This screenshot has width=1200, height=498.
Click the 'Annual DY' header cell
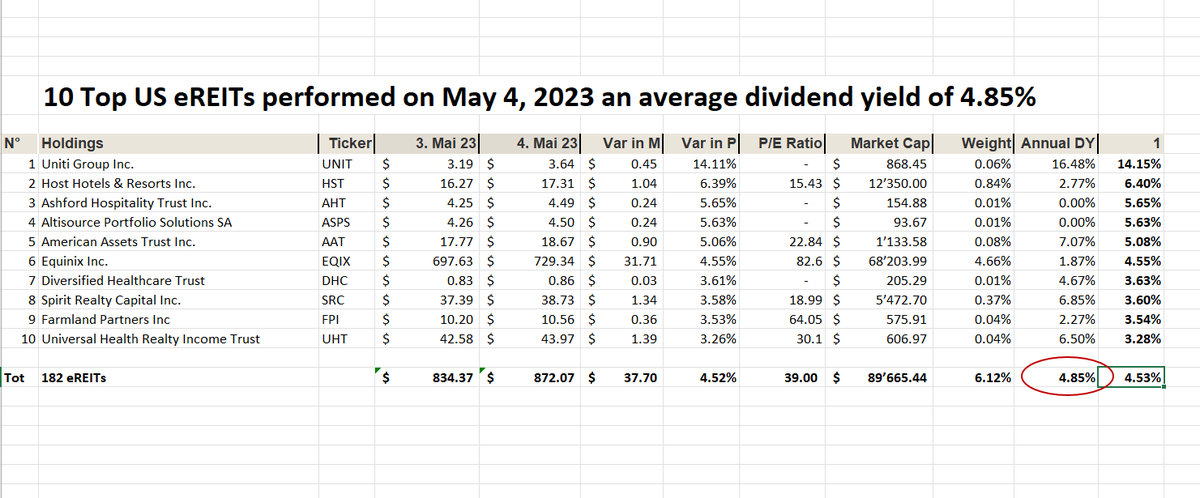[1058, 143]
